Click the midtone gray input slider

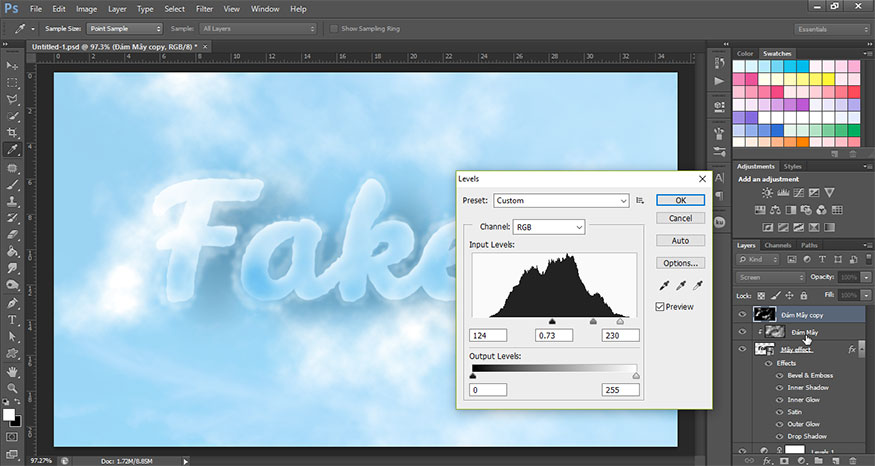(x=593, y=321)
